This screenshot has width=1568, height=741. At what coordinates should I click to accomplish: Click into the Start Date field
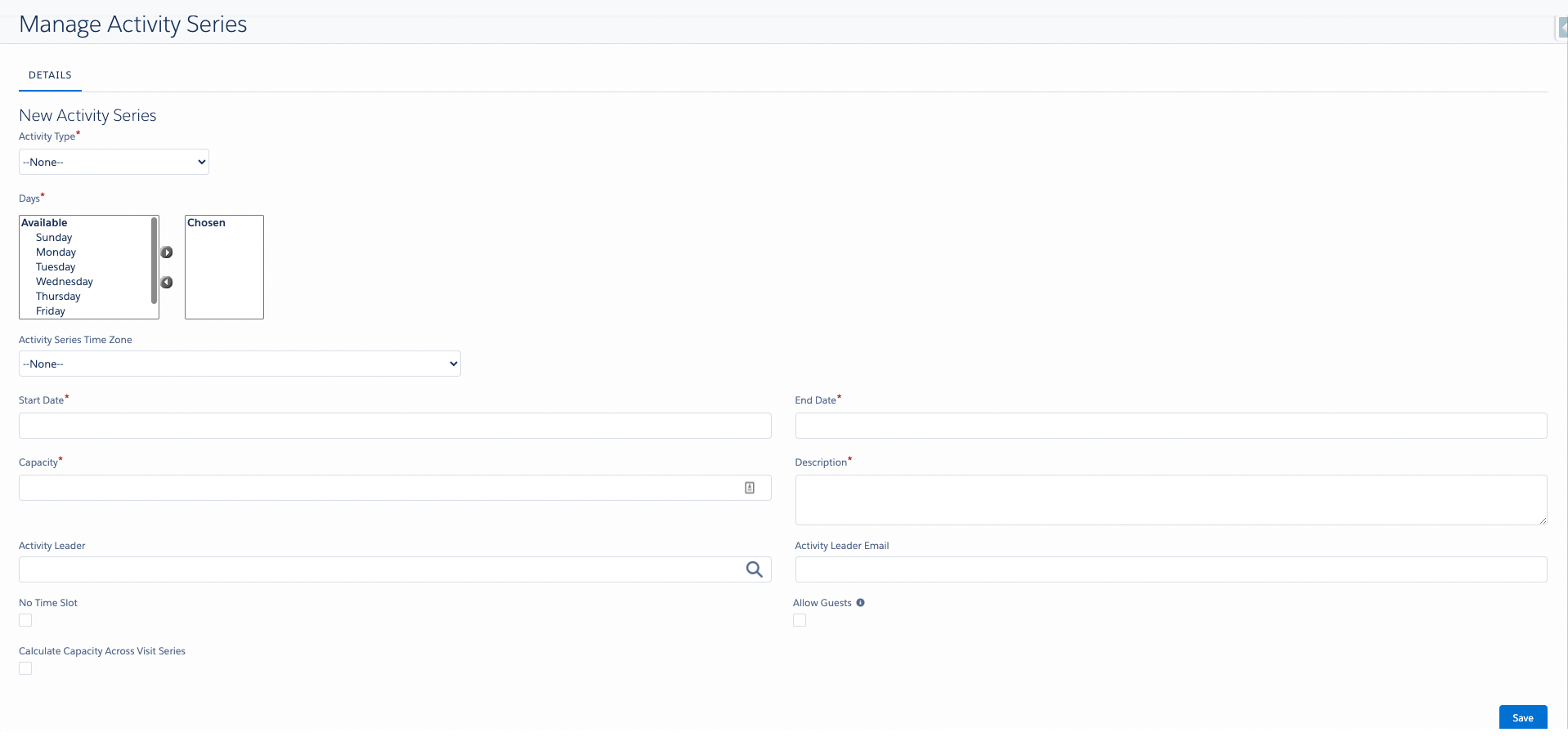coord(395,426)
